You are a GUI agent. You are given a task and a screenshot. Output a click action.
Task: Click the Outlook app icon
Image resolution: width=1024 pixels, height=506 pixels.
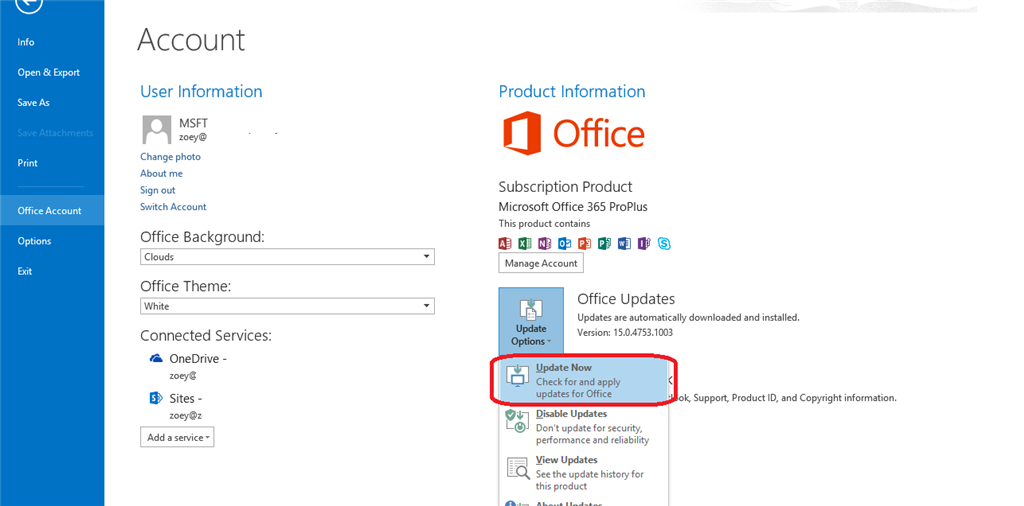click(x=565, y=244)
